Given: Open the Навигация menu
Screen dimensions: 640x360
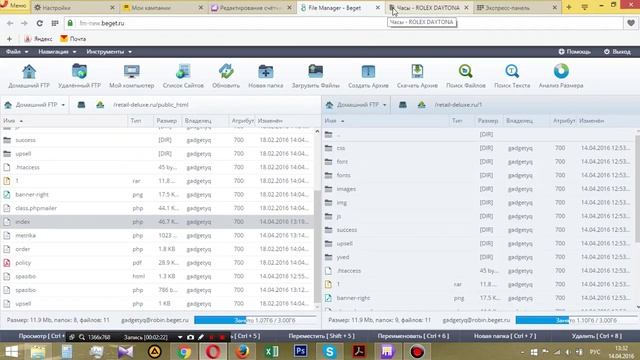Looking at the screenshot, I should coord(57,52).
